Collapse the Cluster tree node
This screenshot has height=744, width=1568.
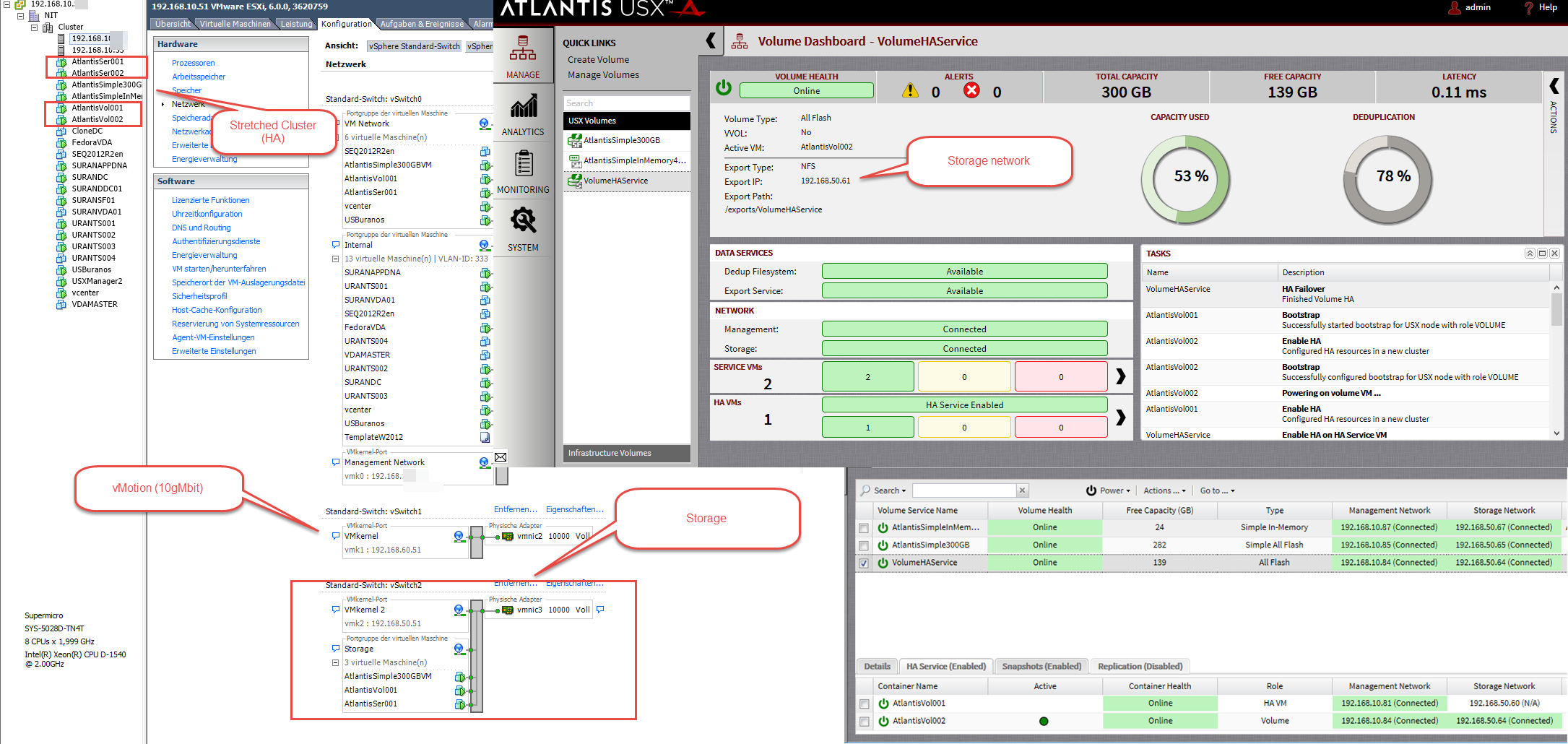pos(34,27)
